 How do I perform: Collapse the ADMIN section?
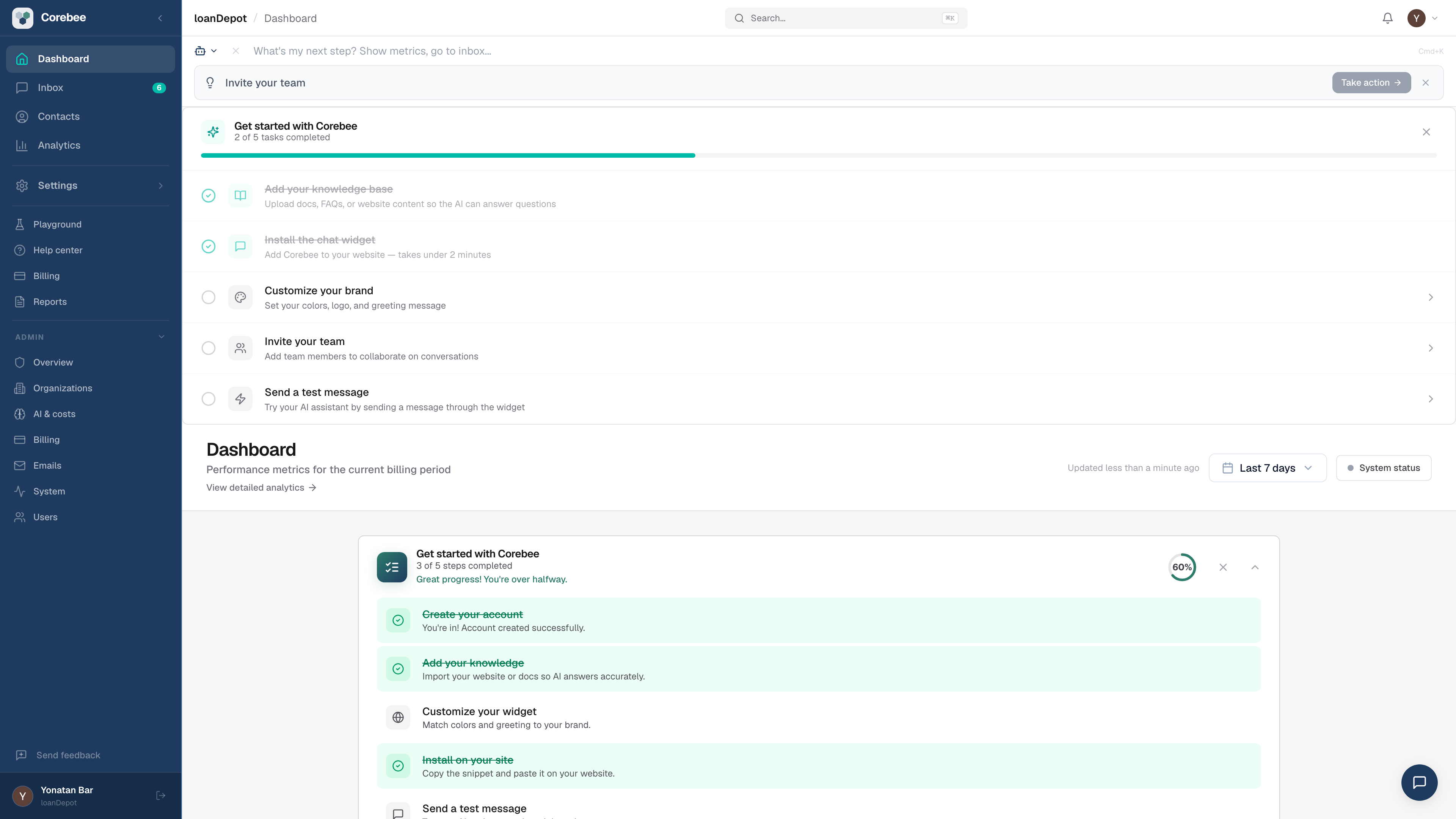point(161,337)
